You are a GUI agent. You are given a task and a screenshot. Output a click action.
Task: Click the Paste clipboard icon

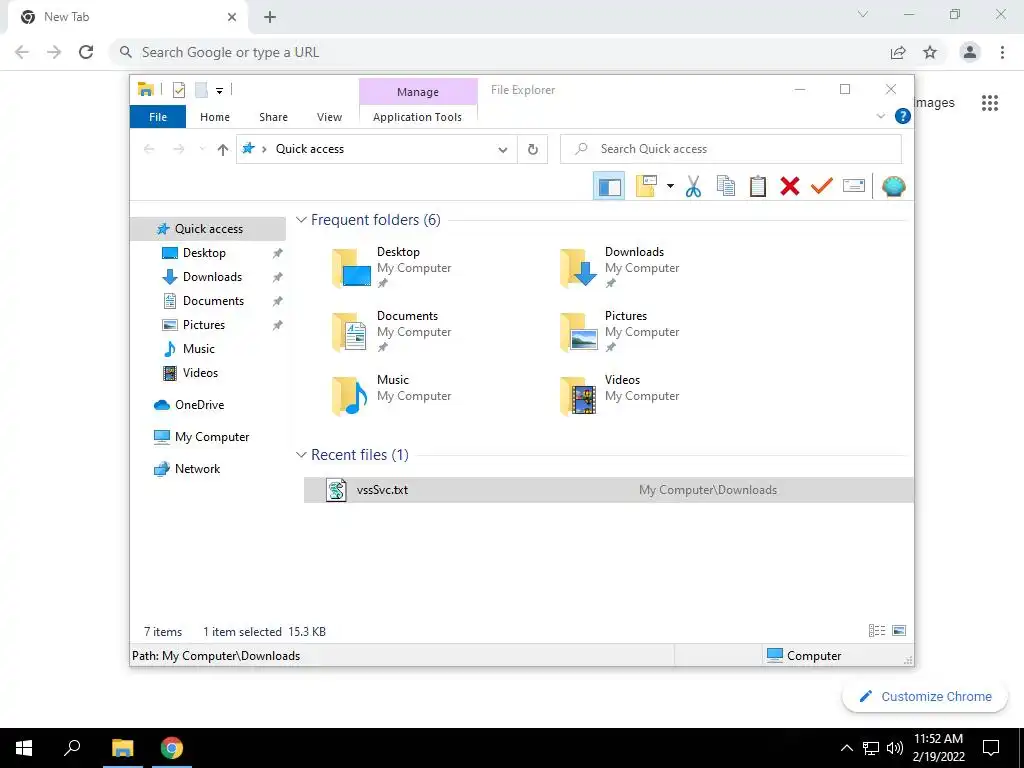758,186
